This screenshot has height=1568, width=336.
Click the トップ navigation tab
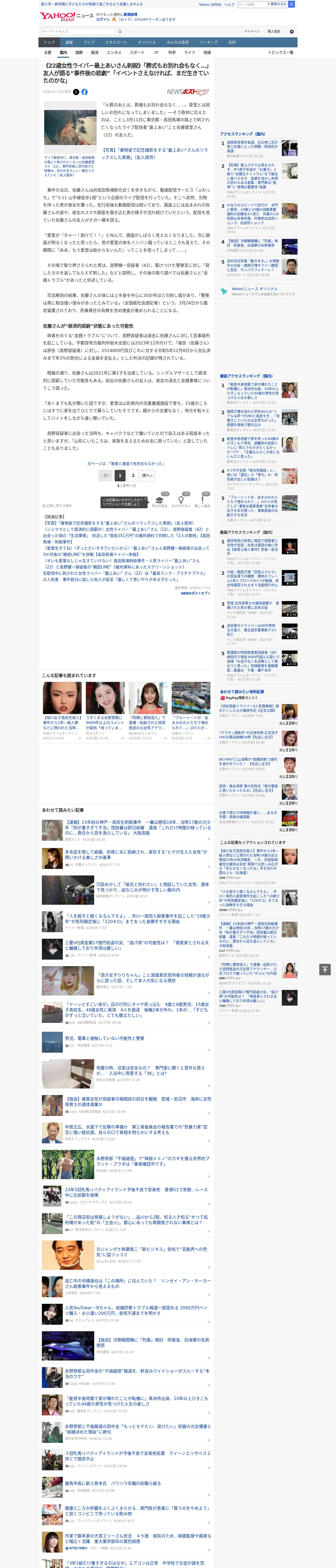pyautogui.click(x=49, y=43)
